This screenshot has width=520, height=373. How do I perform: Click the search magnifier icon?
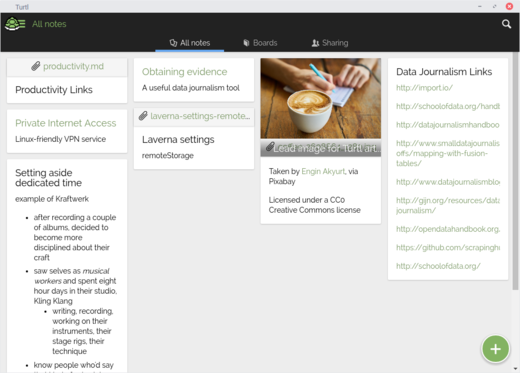tap(506, 24)
